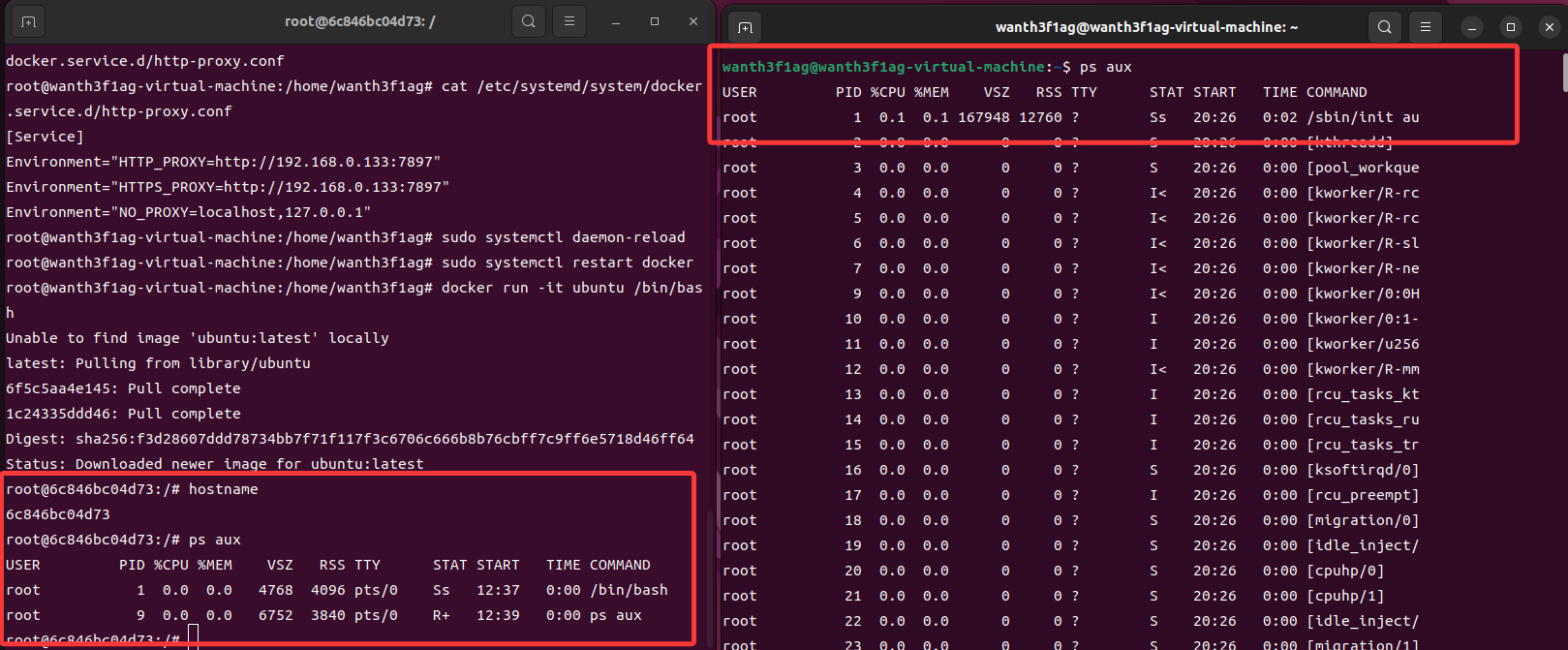Close the left root terminal window

coord(693,21)
